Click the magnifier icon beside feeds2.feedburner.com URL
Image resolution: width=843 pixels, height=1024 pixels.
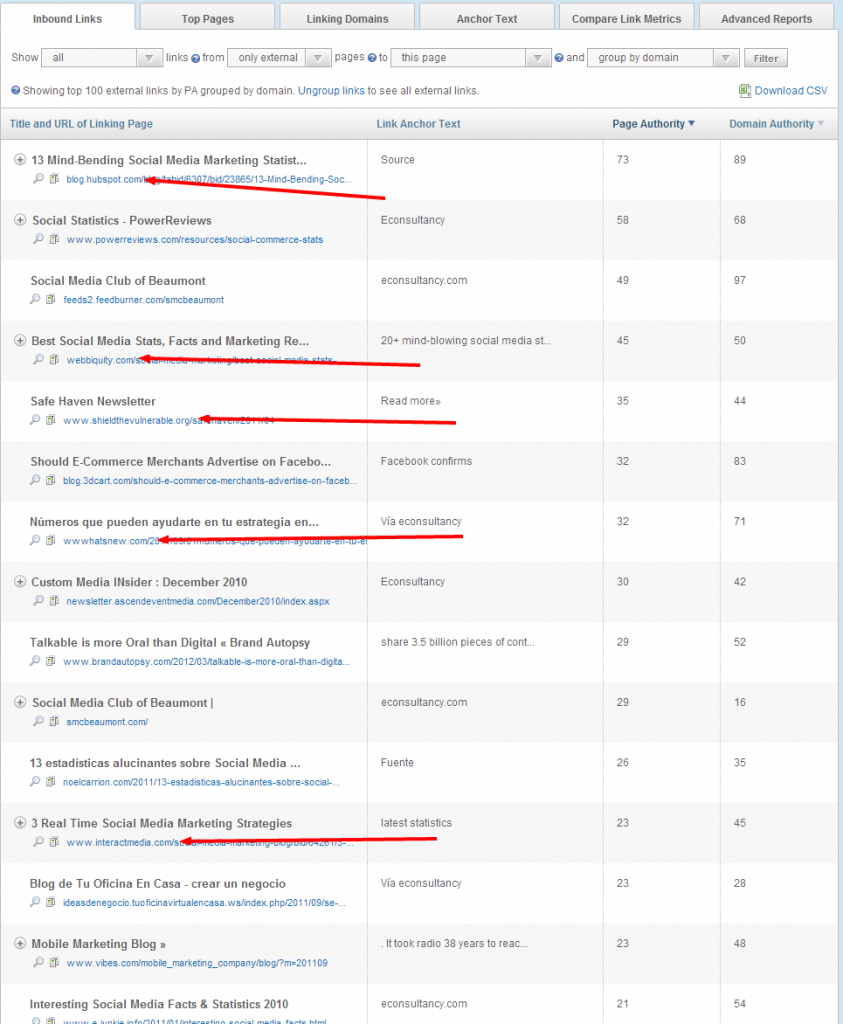pyautogui.click(x=35, y=299)
